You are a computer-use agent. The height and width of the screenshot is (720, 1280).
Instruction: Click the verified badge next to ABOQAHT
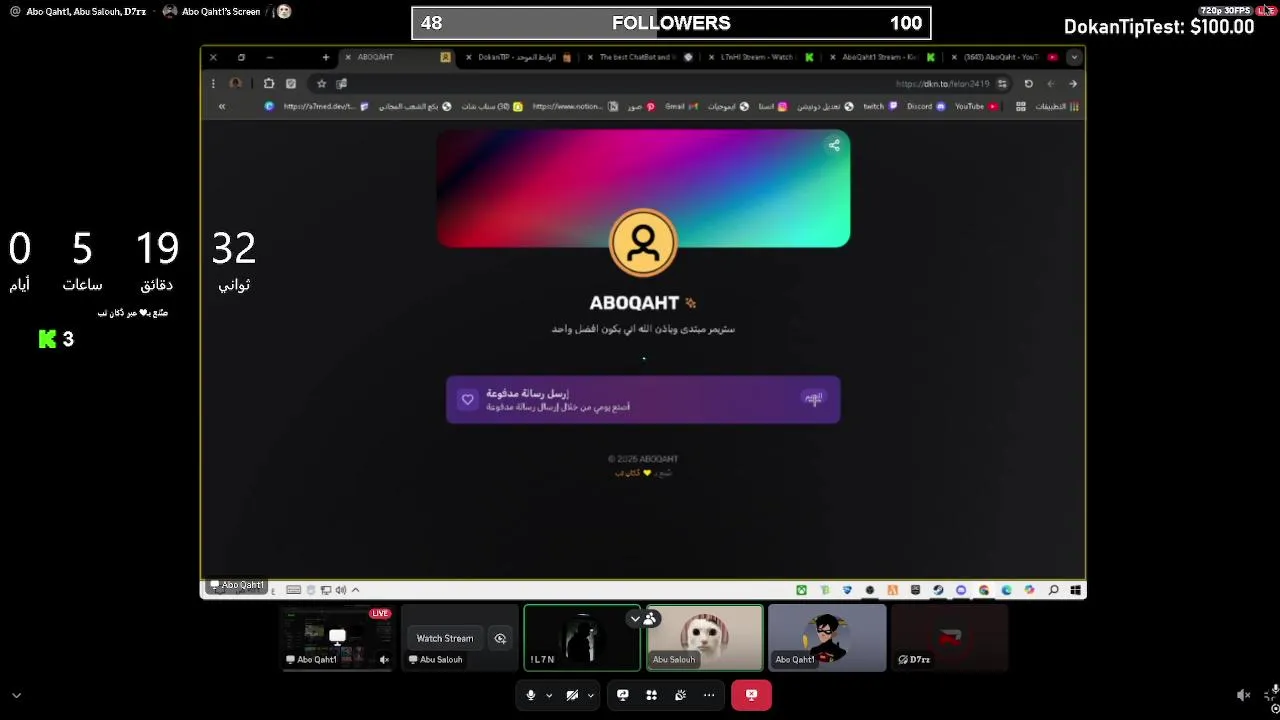click(690, 303)
